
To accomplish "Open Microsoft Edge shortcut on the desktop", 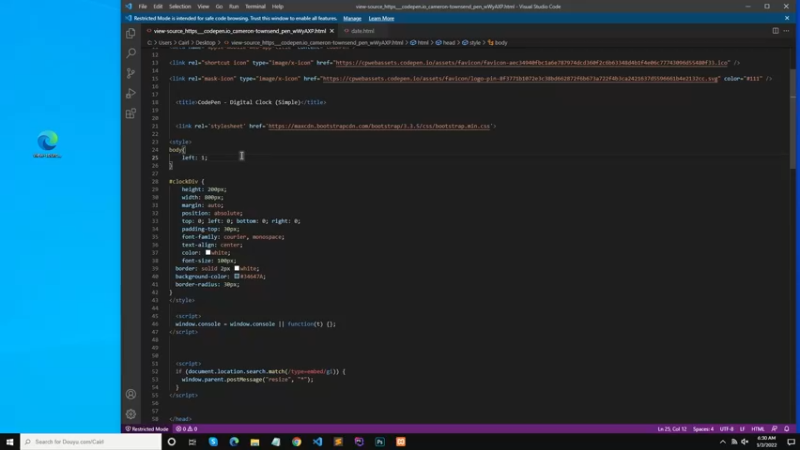I will pos(47,144).
